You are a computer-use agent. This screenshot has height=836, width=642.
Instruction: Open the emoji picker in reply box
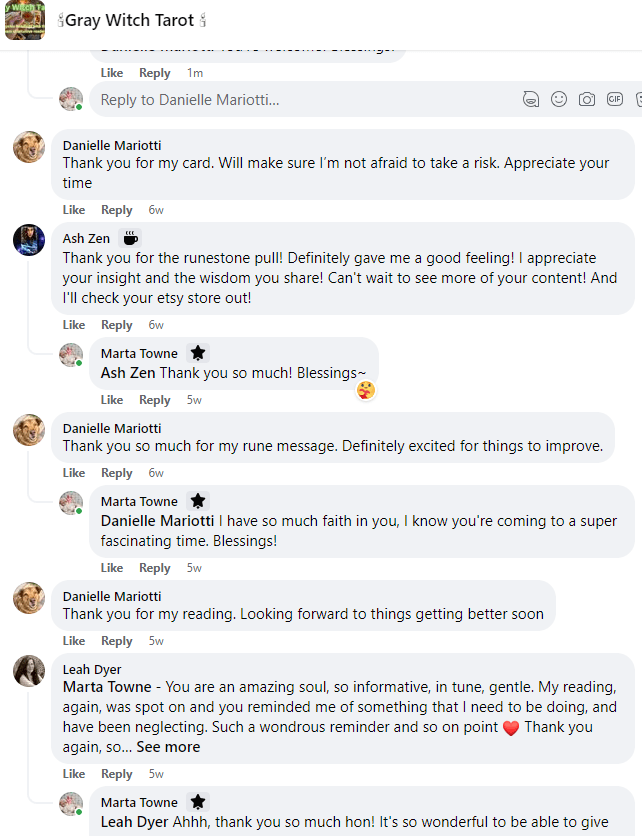[559, 99]
